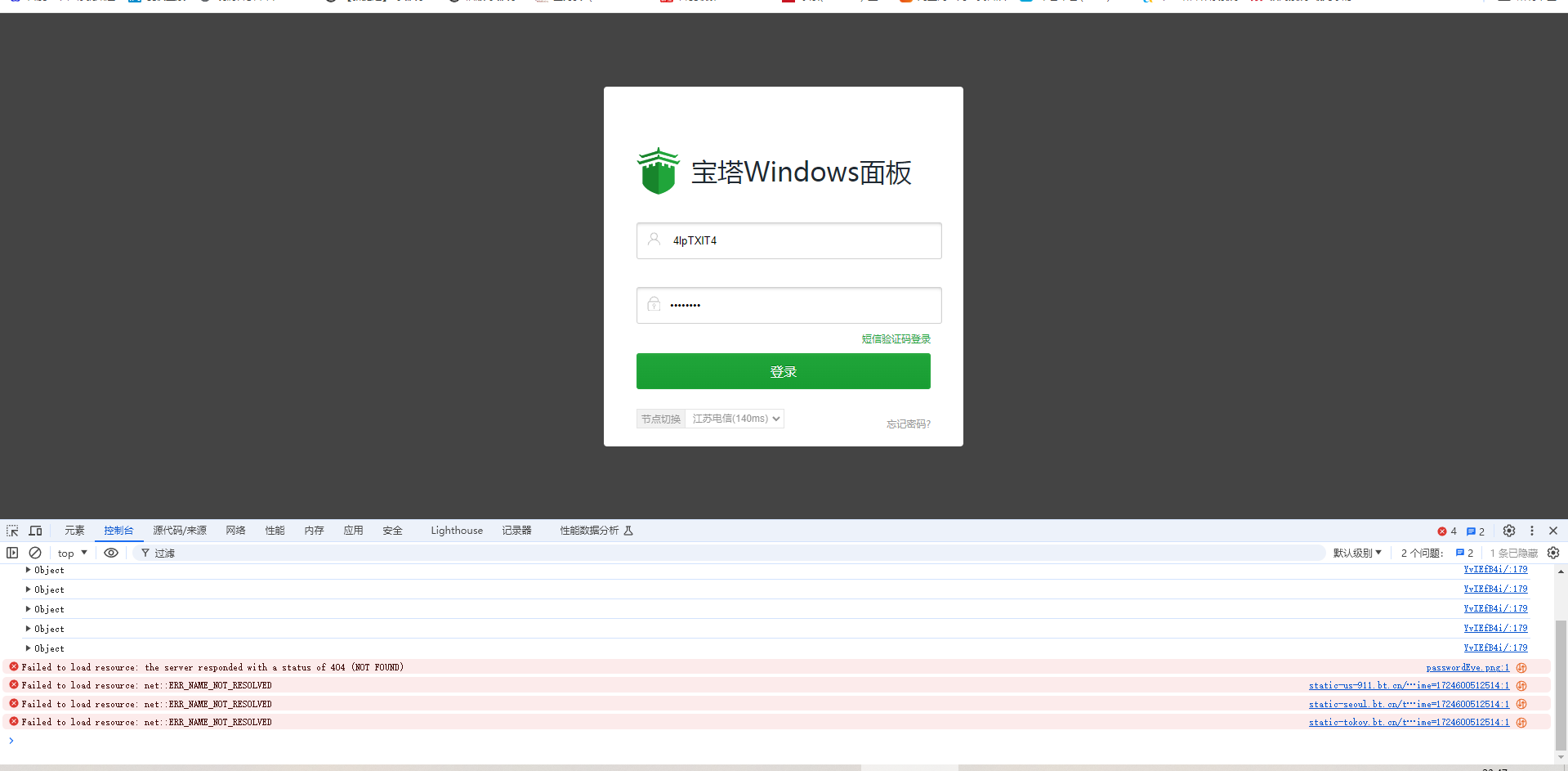
Task: Click the blue issues badge in the tab bar
Action: pos(1476,531)
